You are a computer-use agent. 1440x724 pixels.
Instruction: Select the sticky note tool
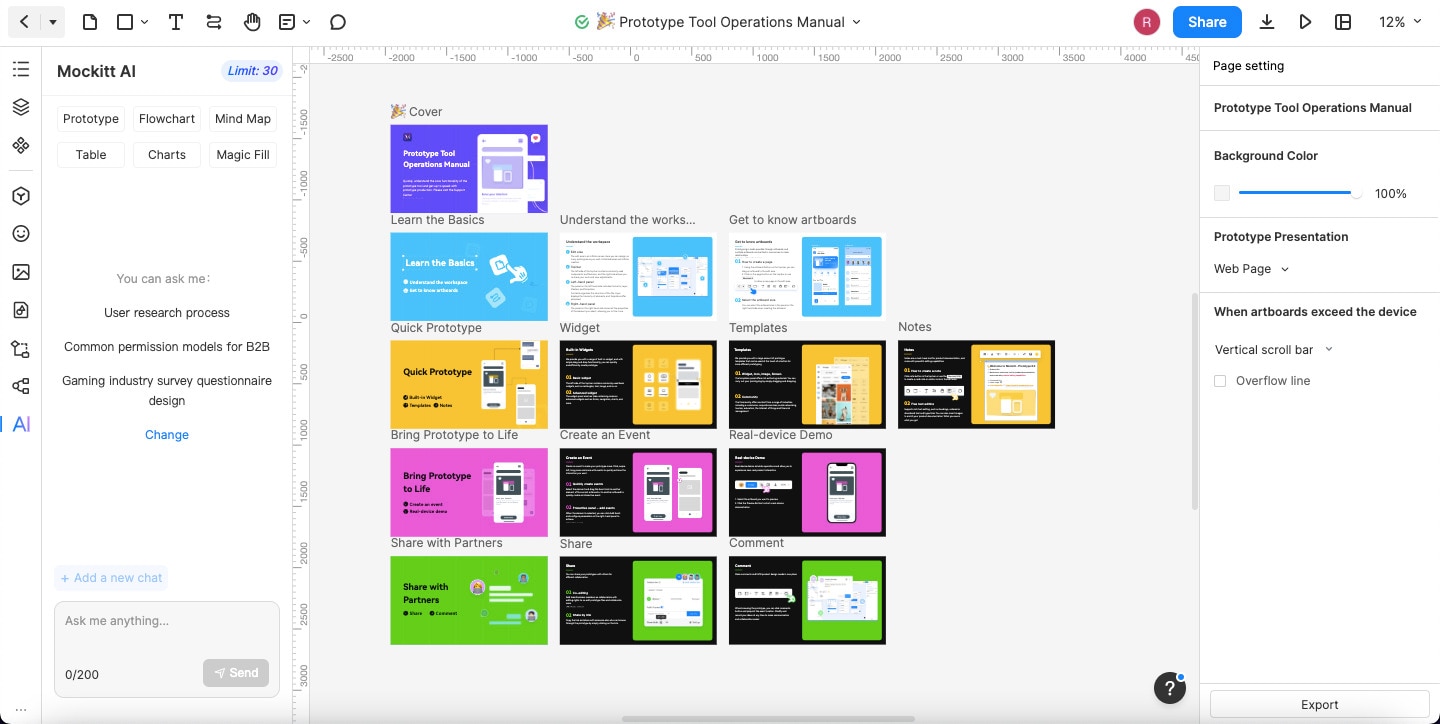(x=288, y=22)
